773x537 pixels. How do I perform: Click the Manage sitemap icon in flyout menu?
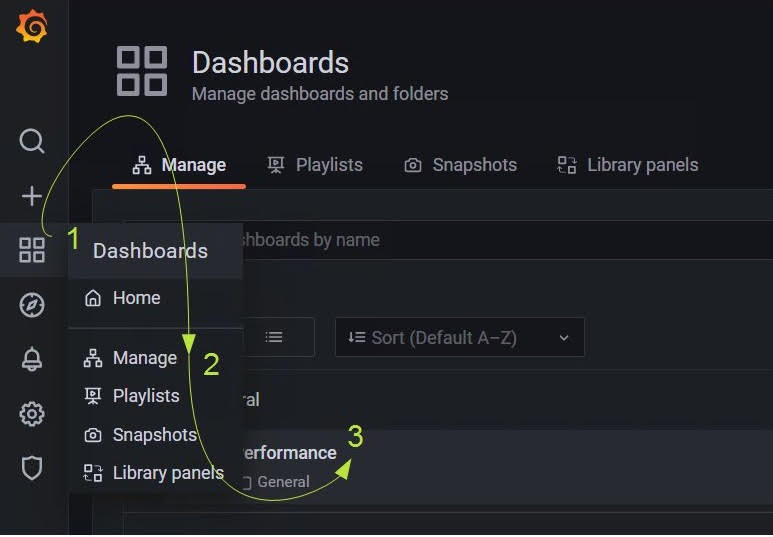point(93,358)
